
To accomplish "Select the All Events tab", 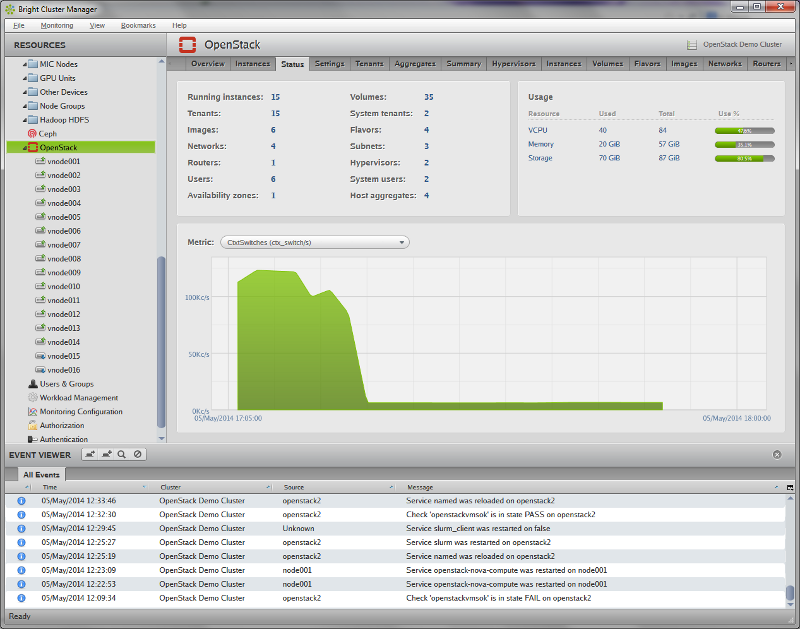I will click(41, 474).
